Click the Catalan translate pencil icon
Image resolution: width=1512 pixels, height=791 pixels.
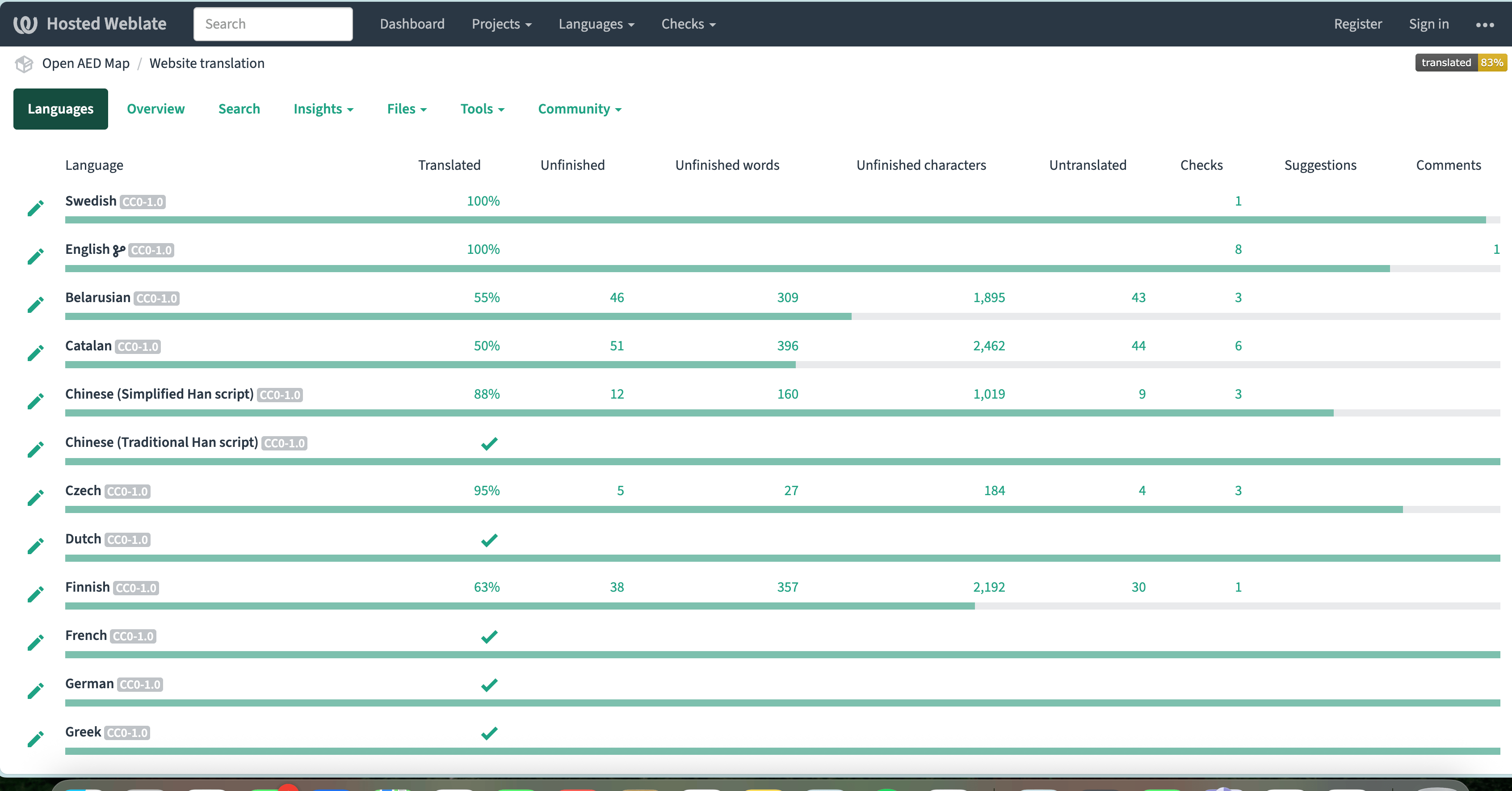(36, 353)
